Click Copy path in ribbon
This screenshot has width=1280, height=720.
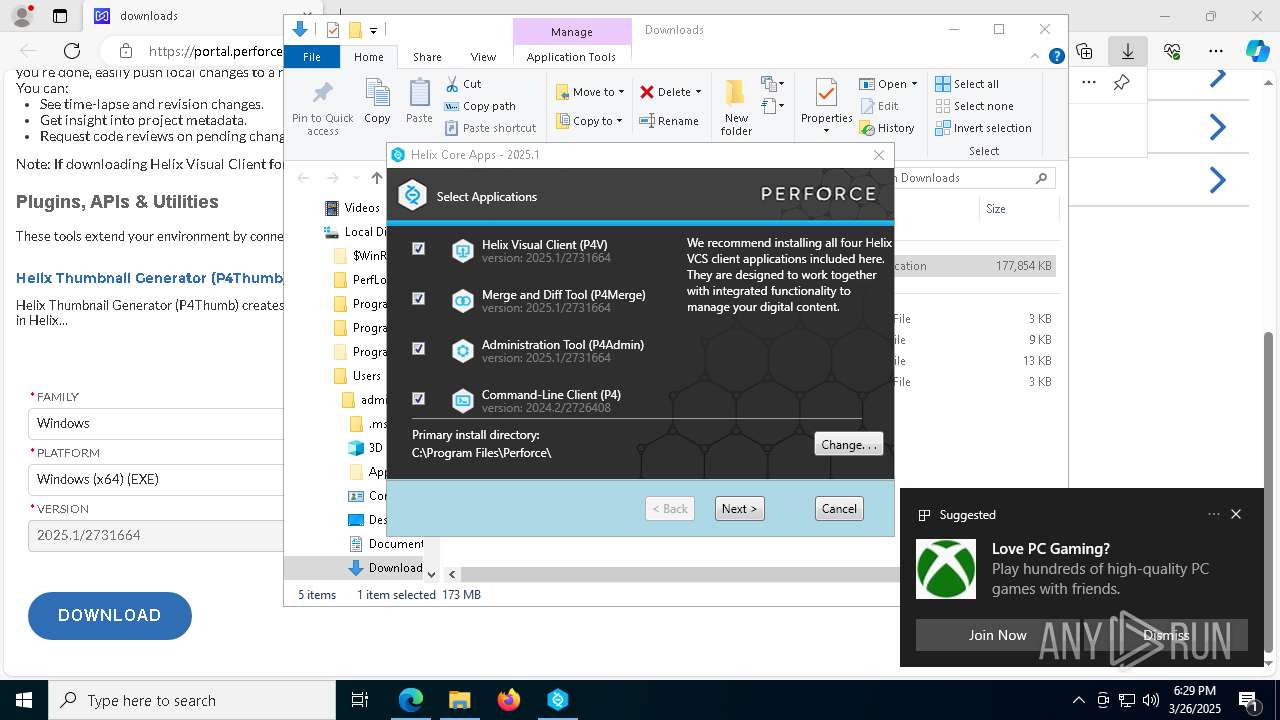coord(480,106)
